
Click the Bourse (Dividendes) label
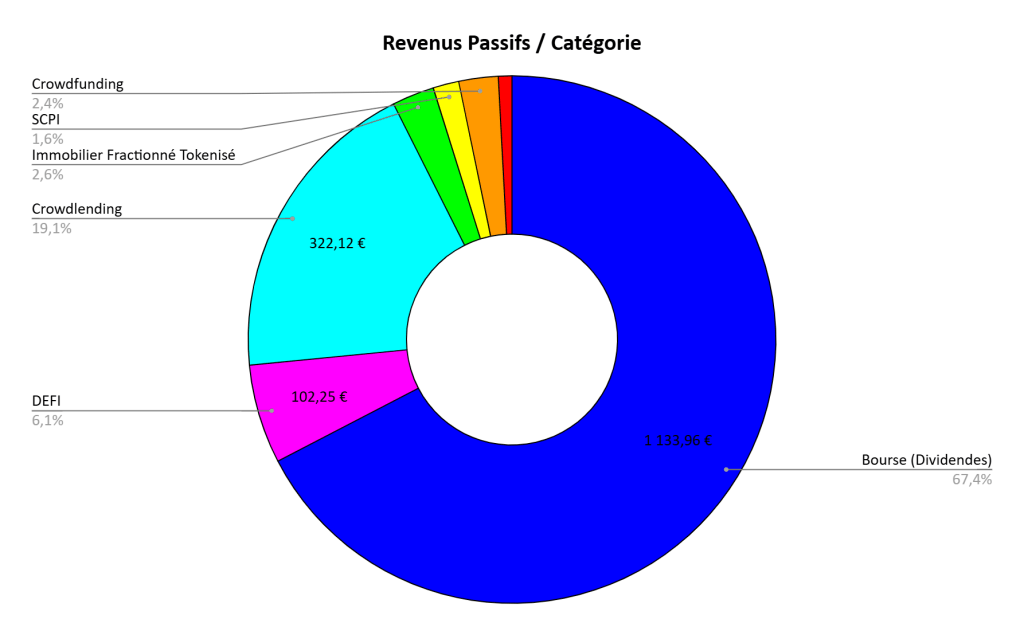(x=927, y=460)
